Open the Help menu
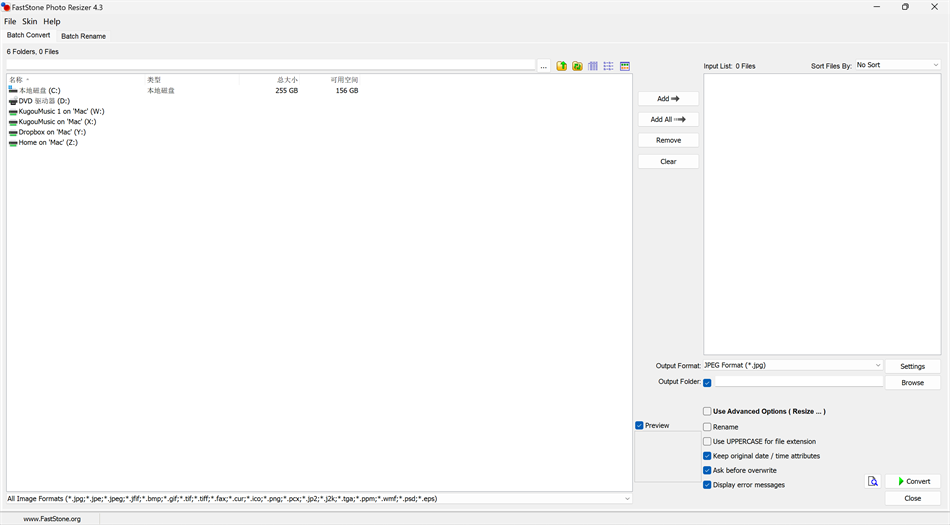The height and width of the screenshot is (525, 950). click(x=51, y=21)
